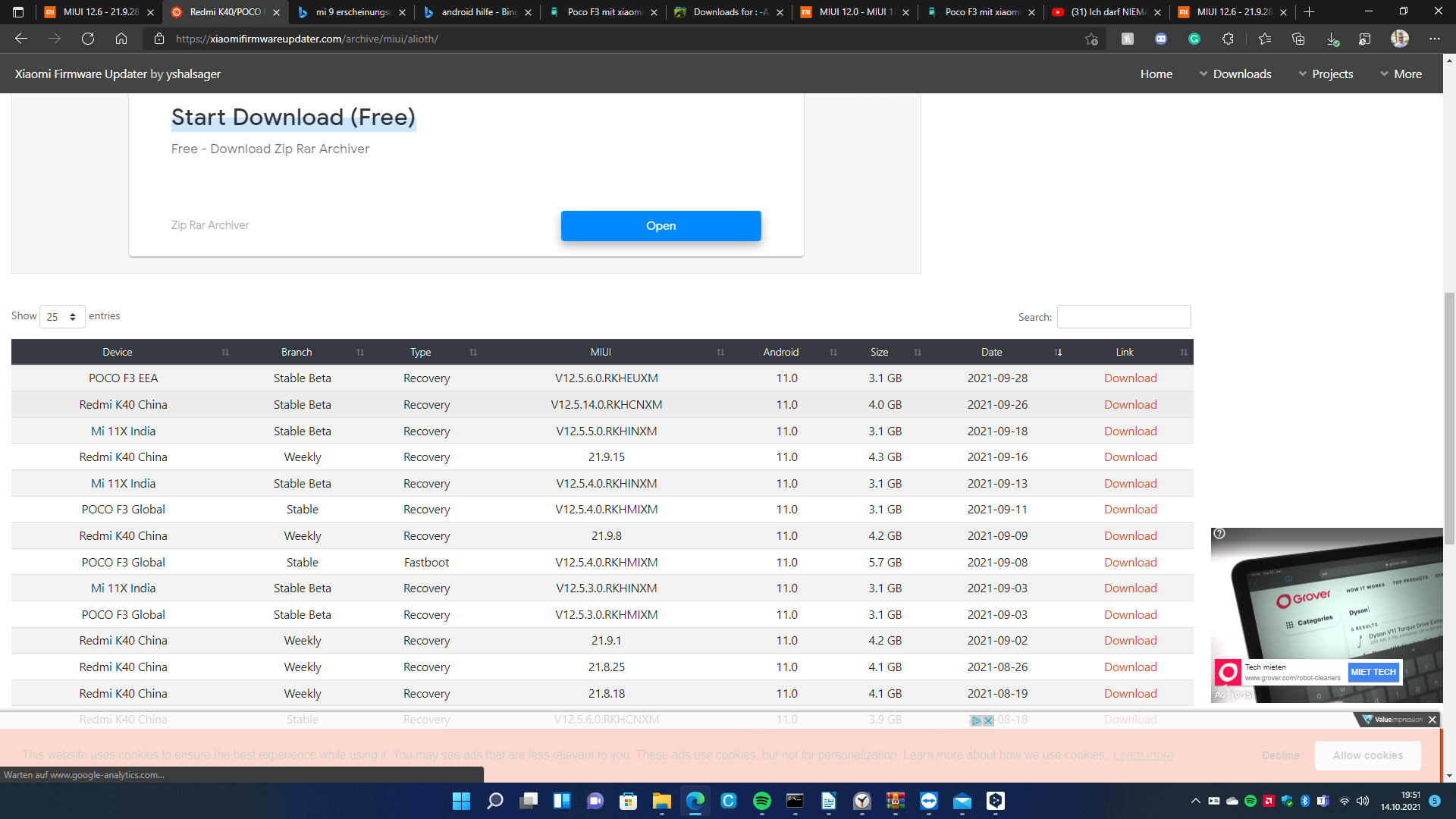Close the Valueimpression ad overlay

(1432, 720)
